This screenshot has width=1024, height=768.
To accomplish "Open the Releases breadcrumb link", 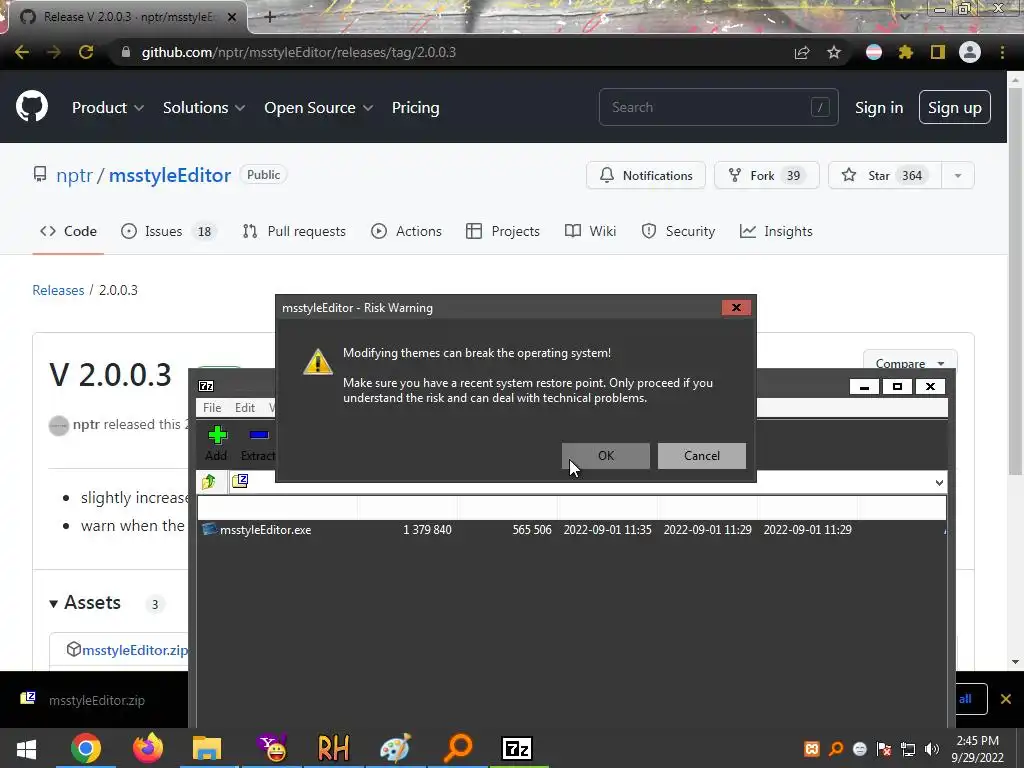I will [58, 290].
